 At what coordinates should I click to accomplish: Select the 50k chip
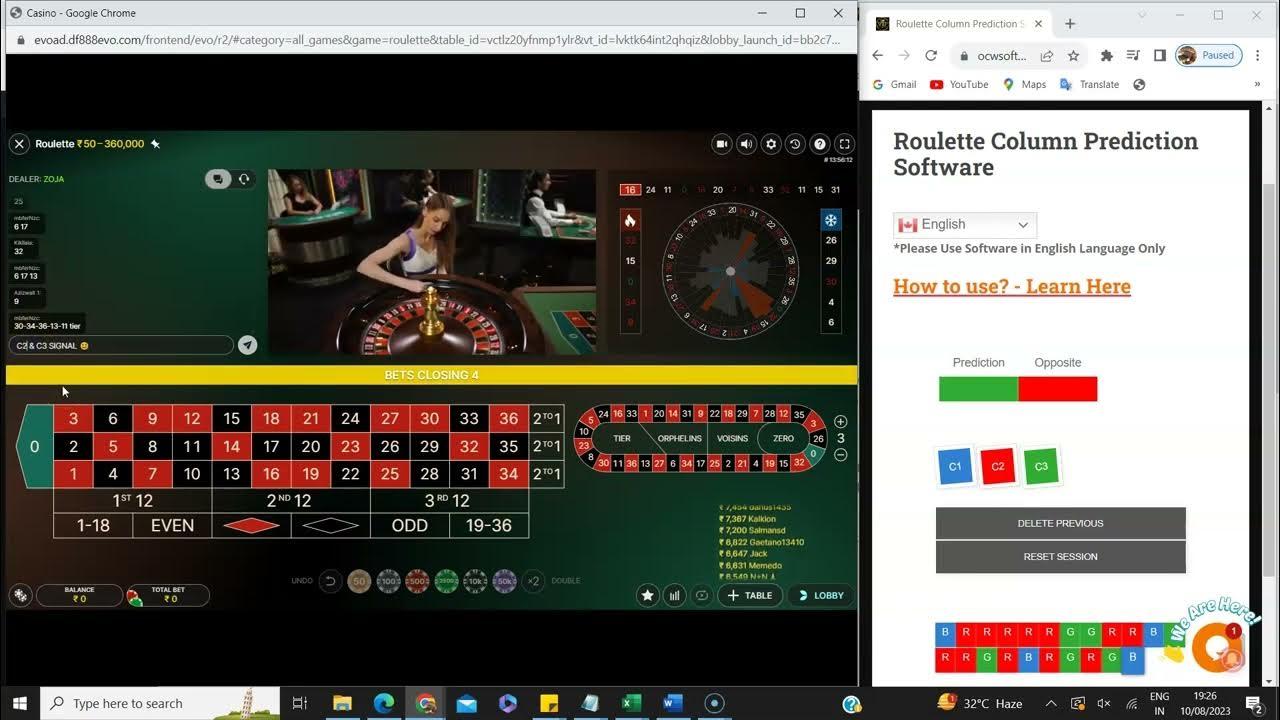click(505, 580)
